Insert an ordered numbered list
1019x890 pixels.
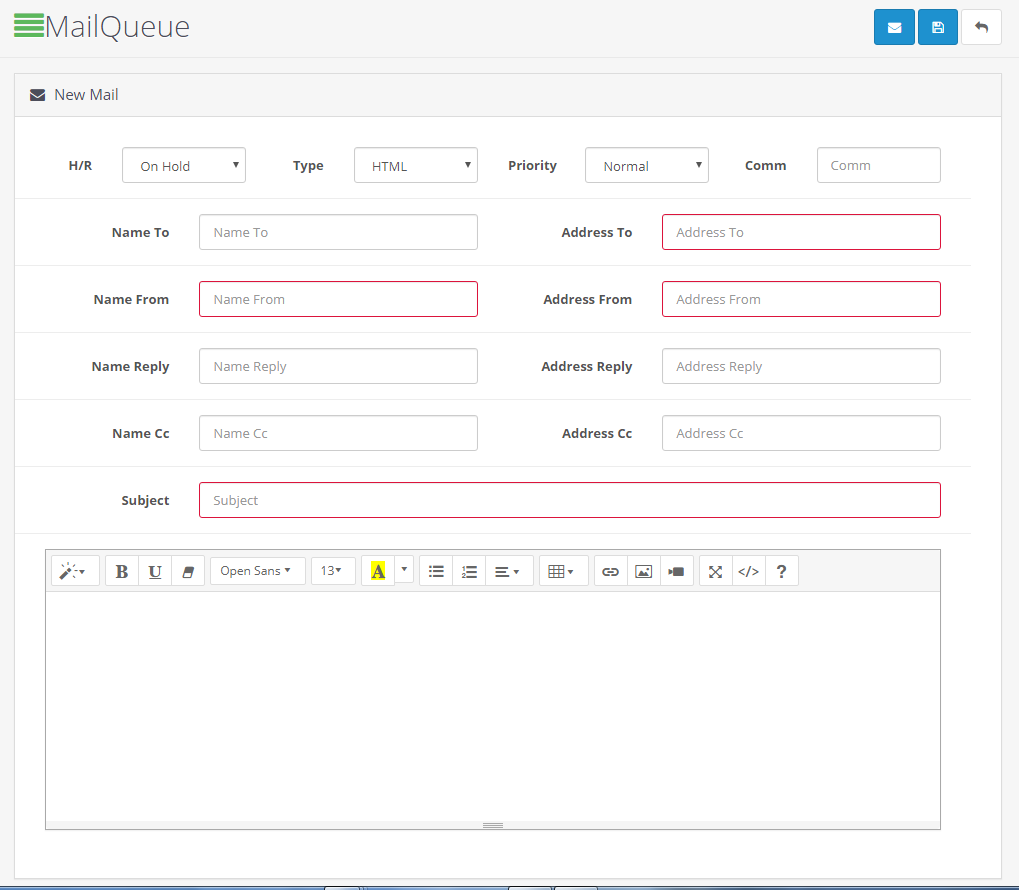click(469, 571)
